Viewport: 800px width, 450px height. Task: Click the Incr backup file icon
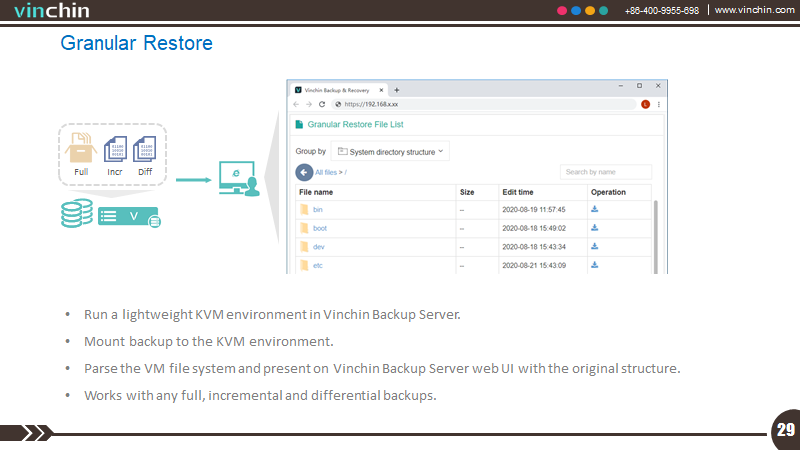coord(115,149)
